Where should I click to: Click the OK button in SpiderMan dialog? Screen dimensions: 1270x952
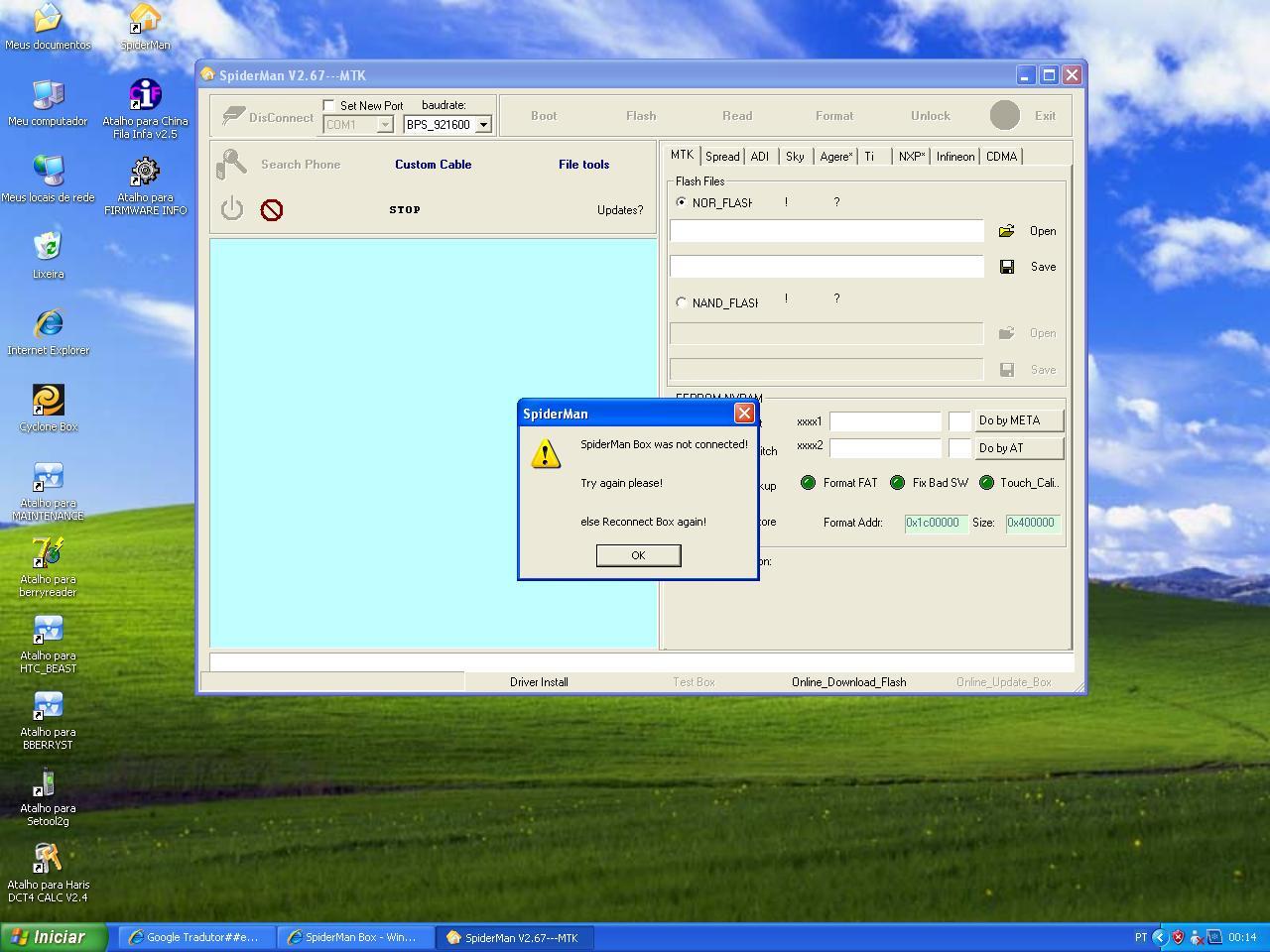[638, 555]
